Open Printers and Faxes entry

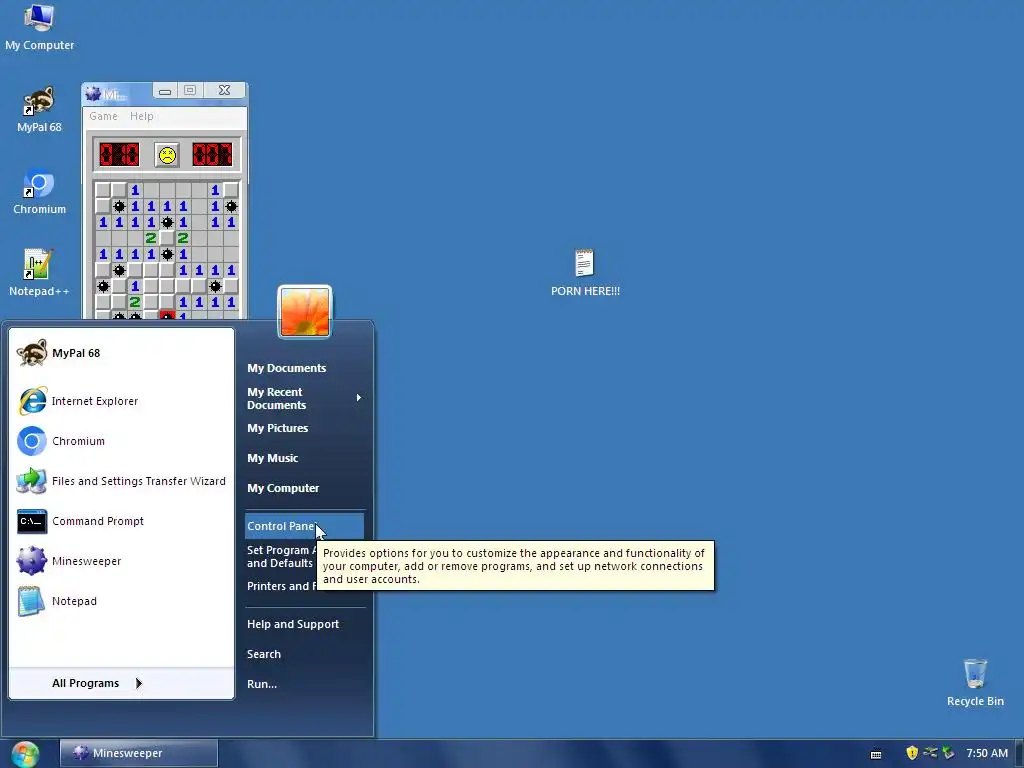point(281,586)
